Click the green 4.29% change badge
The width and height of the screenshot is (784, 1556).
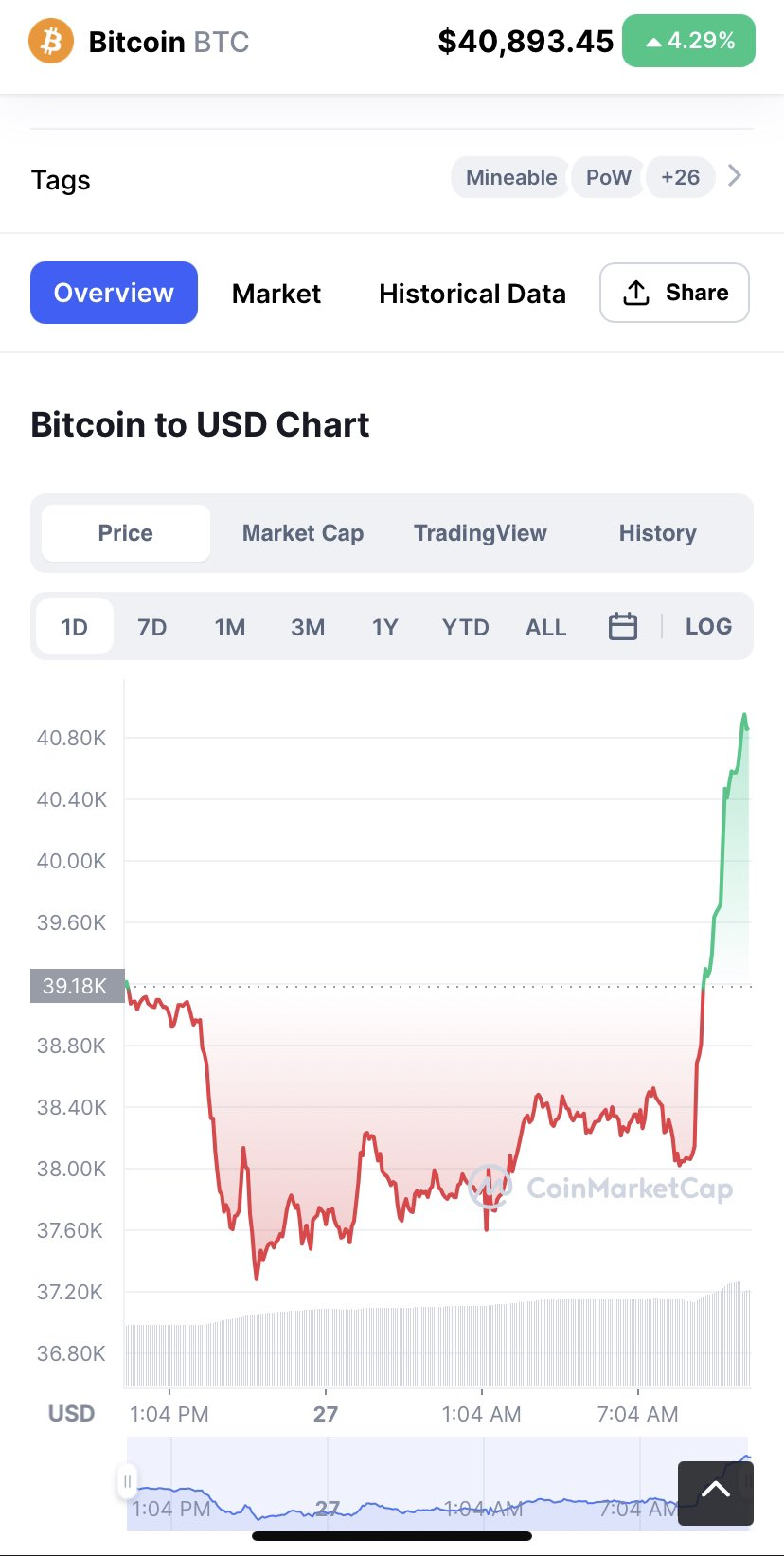pyautogui.click(x=688, y=41)
